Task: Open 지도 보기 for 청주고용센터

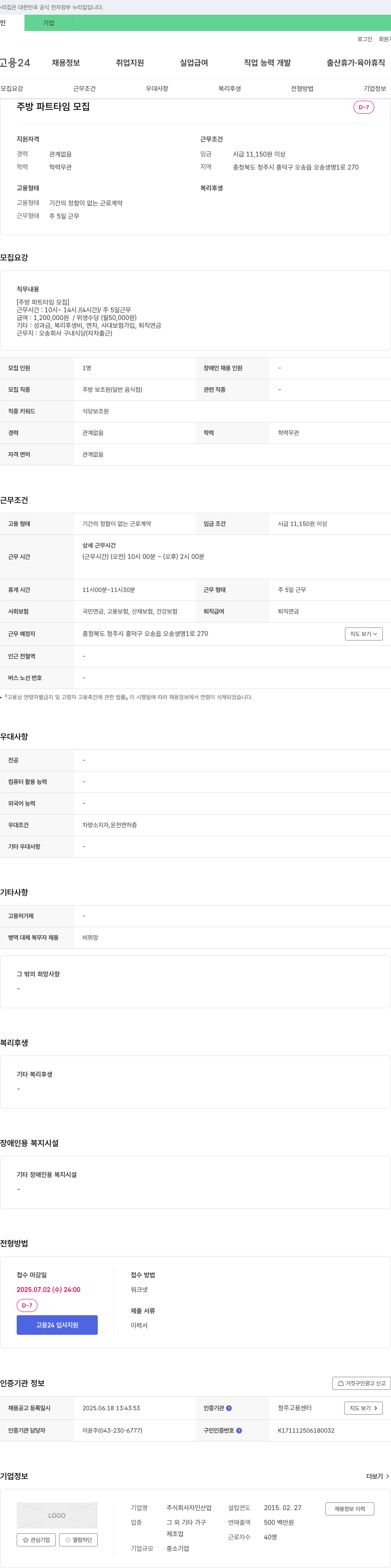Action: (364, 1408)
